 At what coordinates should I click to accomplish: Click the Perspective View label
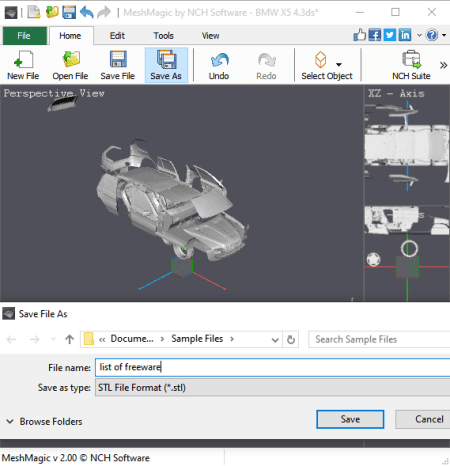pyautogui.click(x=54, y=93)
